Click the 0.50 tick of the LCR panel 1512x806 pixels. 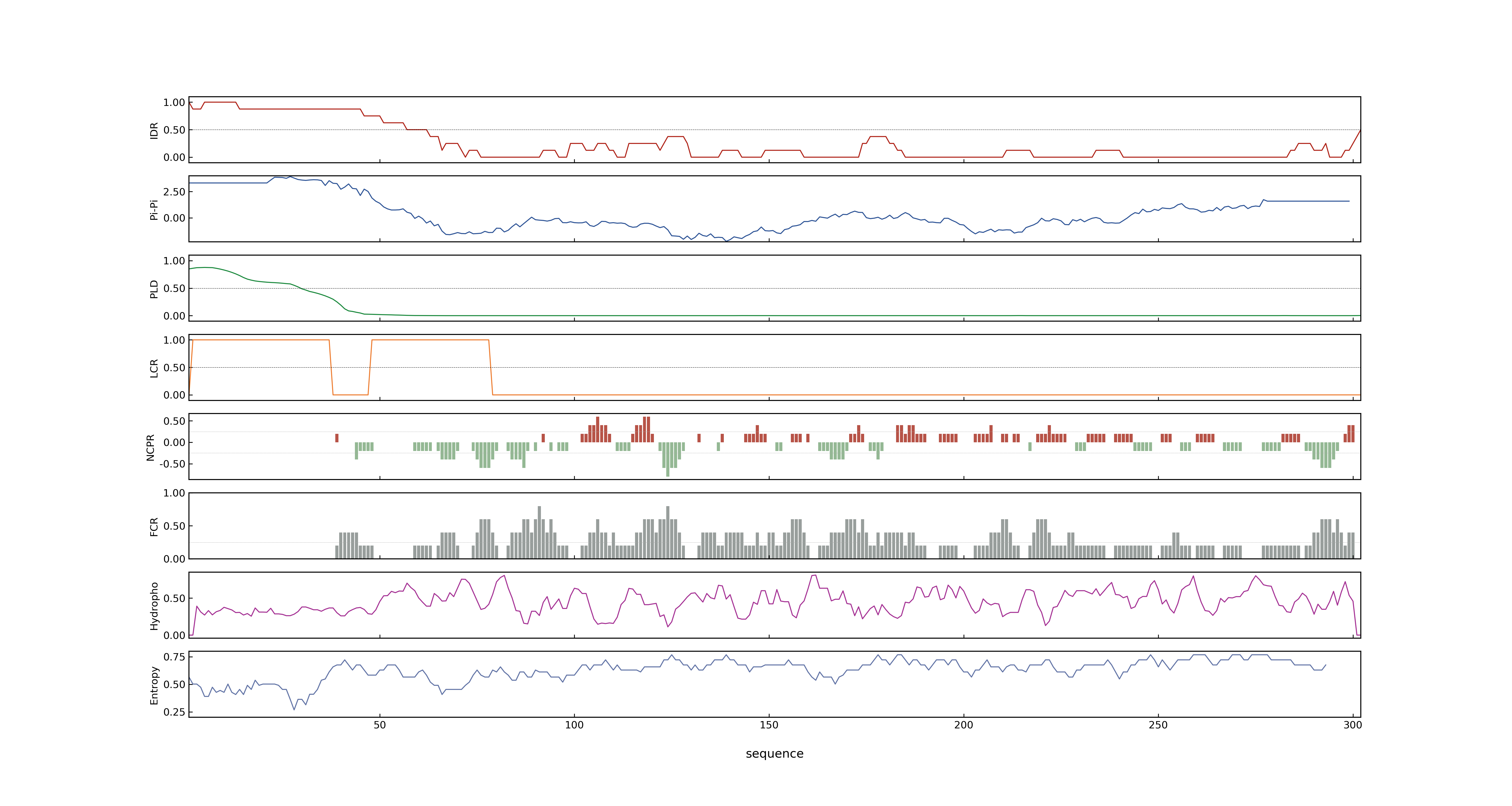(x=174, y=368)
